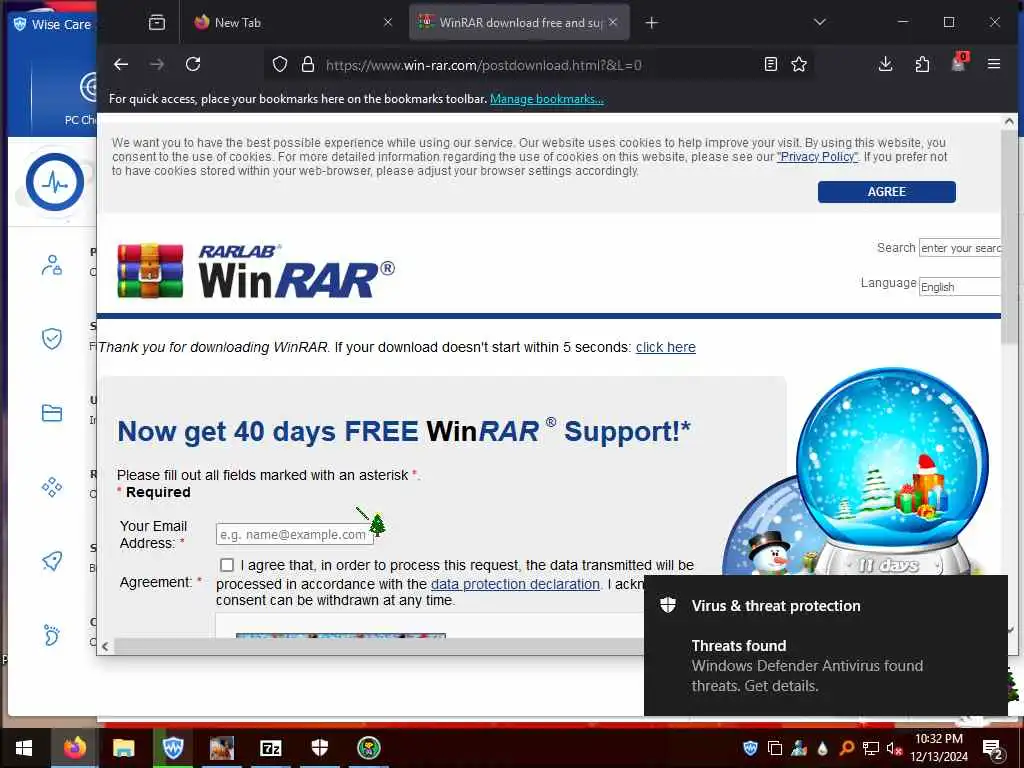Image resolution: width=1024 pixels, height=768 pixels.
Task: Open Firefox View button
Action: tap(157, 23)
